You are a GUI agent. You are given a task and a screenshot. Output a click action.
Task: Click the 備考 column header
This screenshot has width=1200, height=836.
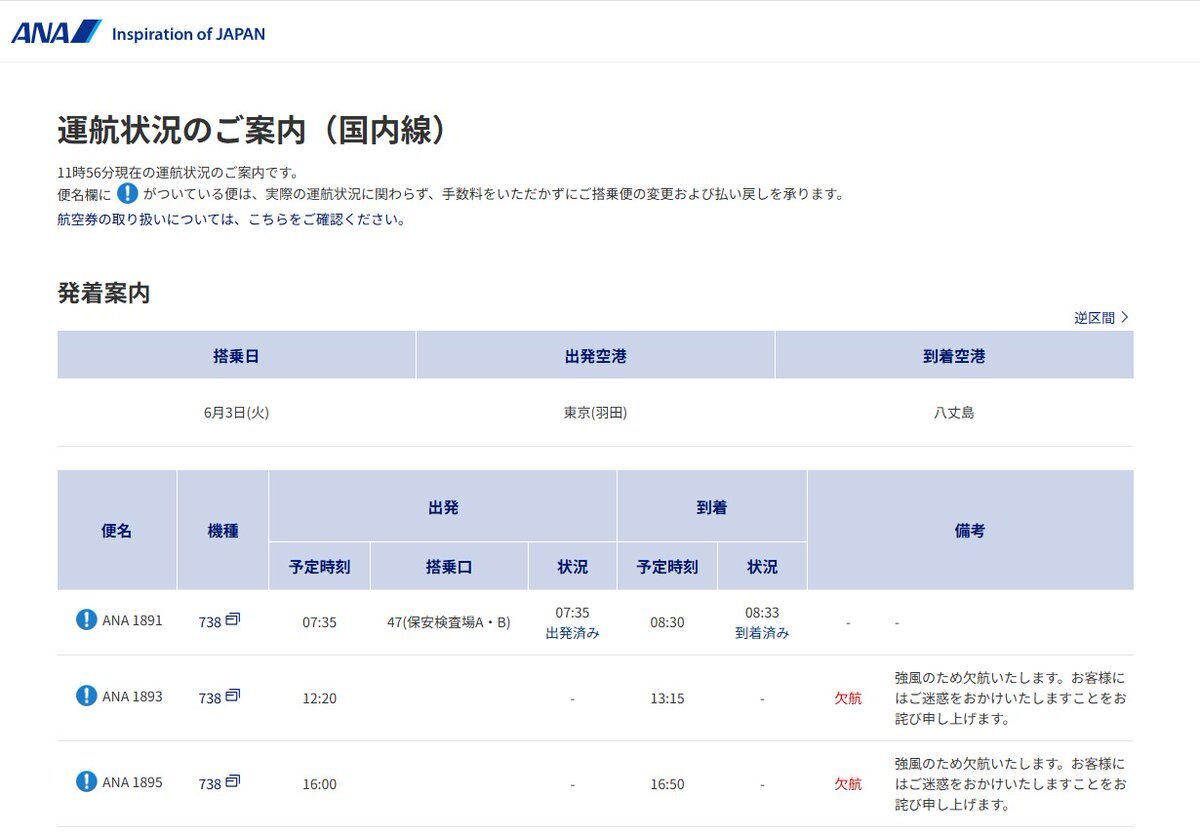(970, 530)
